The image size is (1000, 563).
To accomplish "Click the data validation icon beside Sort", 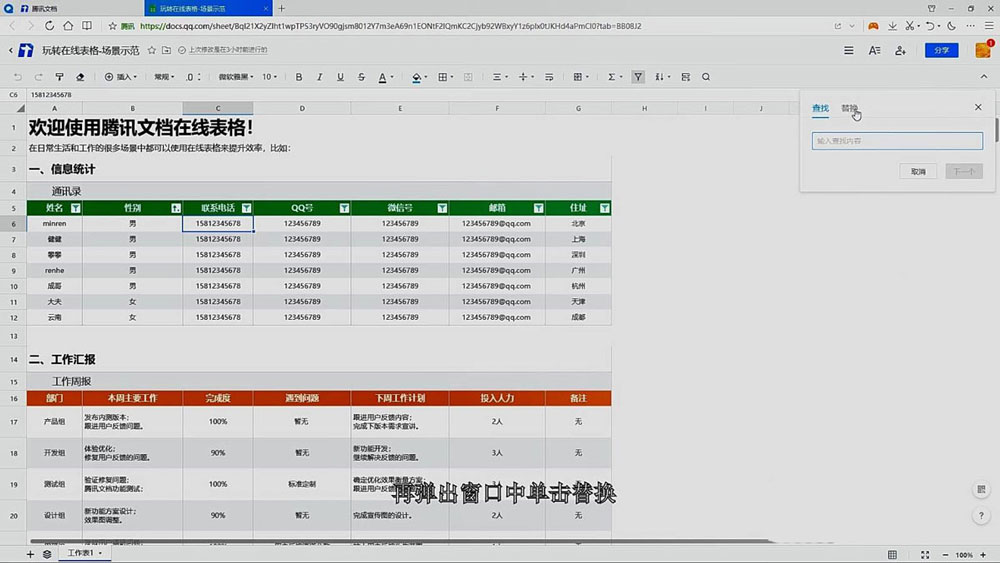I will point(686,77).
